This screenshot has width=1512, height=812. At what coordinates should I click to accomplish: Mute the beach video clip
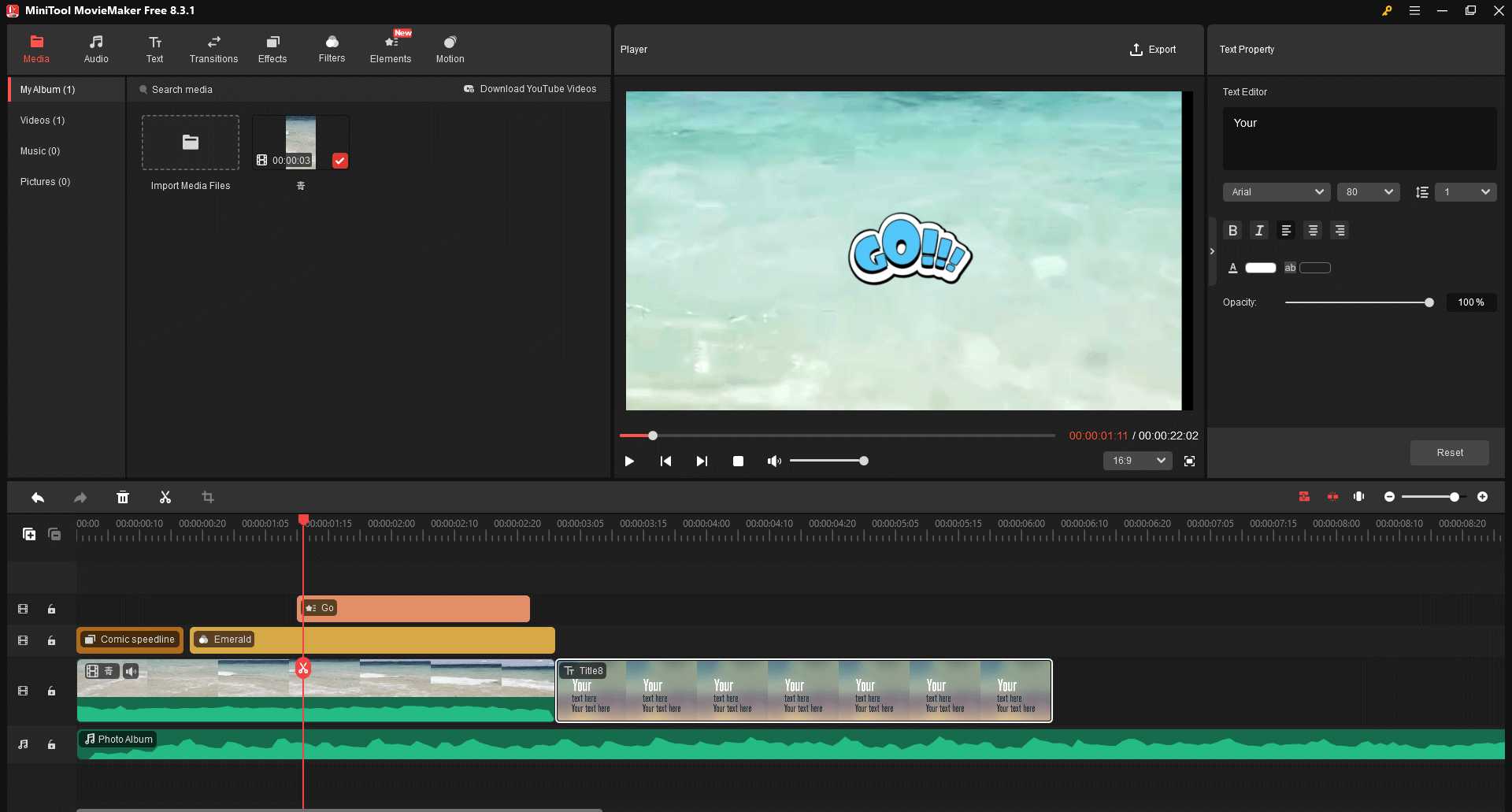[131, 671]
